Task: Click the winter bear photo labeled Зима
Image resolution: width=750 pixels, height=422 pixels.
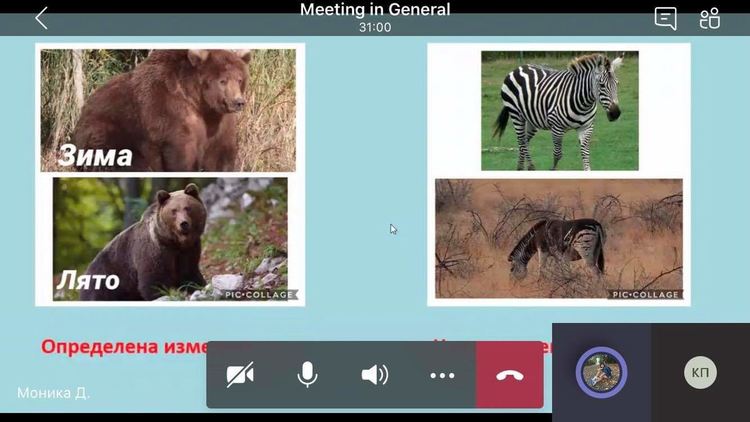Action: click(168, 109)
